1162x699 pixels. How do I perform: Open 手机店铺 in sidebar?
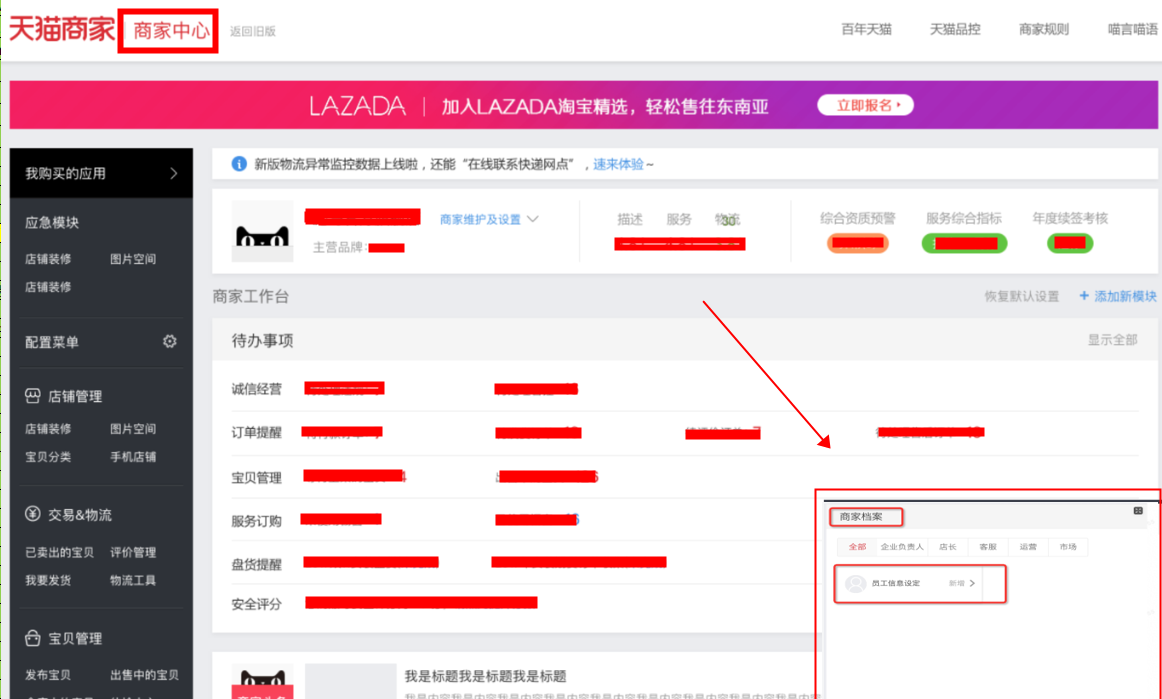coord(133,457)
